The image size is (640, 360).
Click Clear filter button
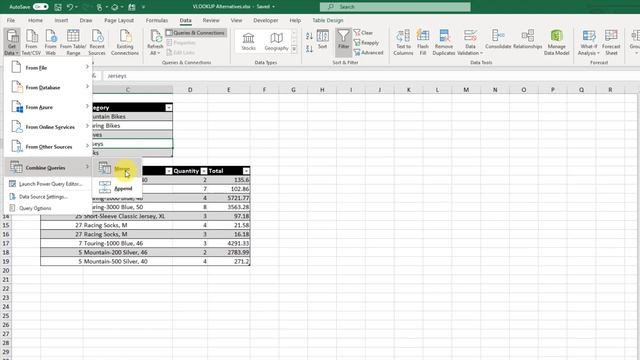(x=363, y=33)
